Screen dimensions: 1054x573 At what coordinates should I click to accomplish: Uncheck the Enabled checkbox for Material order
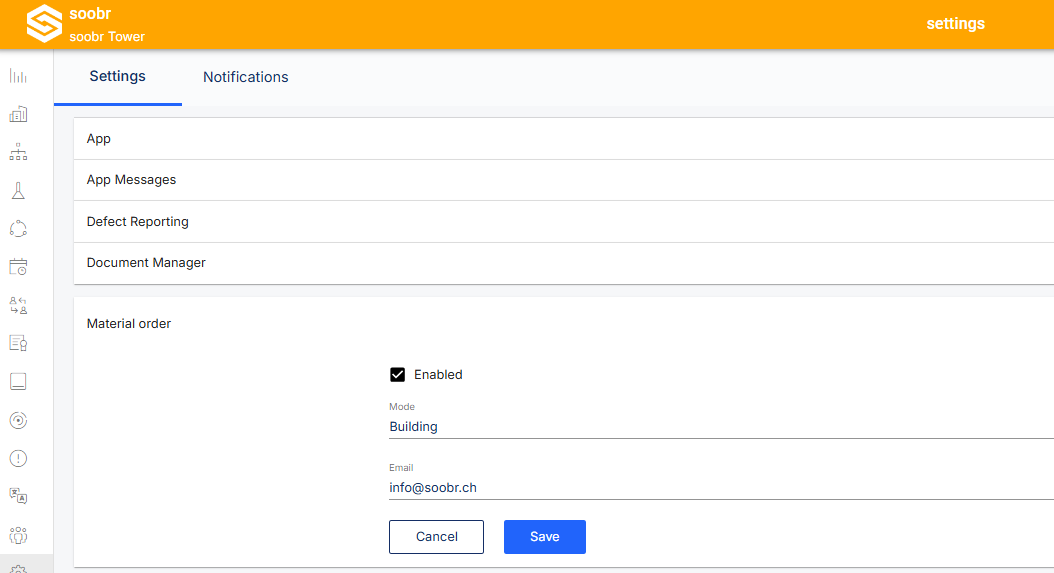click(x=397, y=375)
